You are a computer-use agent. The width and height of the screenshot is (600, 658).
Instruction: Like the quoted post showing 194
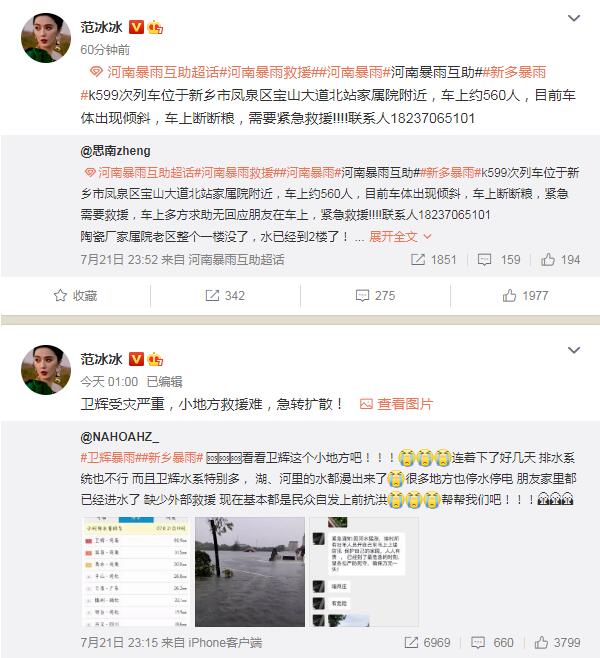pos(560,260)
